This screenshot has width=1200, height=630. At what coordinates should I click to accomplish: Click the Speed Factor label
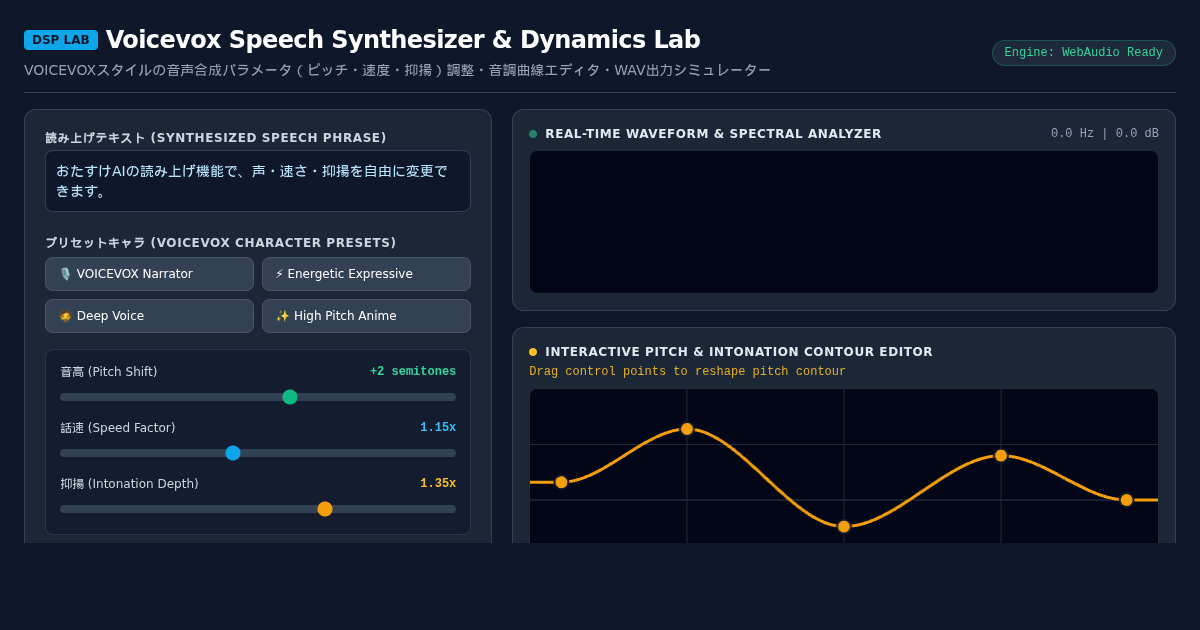(118, 428)
